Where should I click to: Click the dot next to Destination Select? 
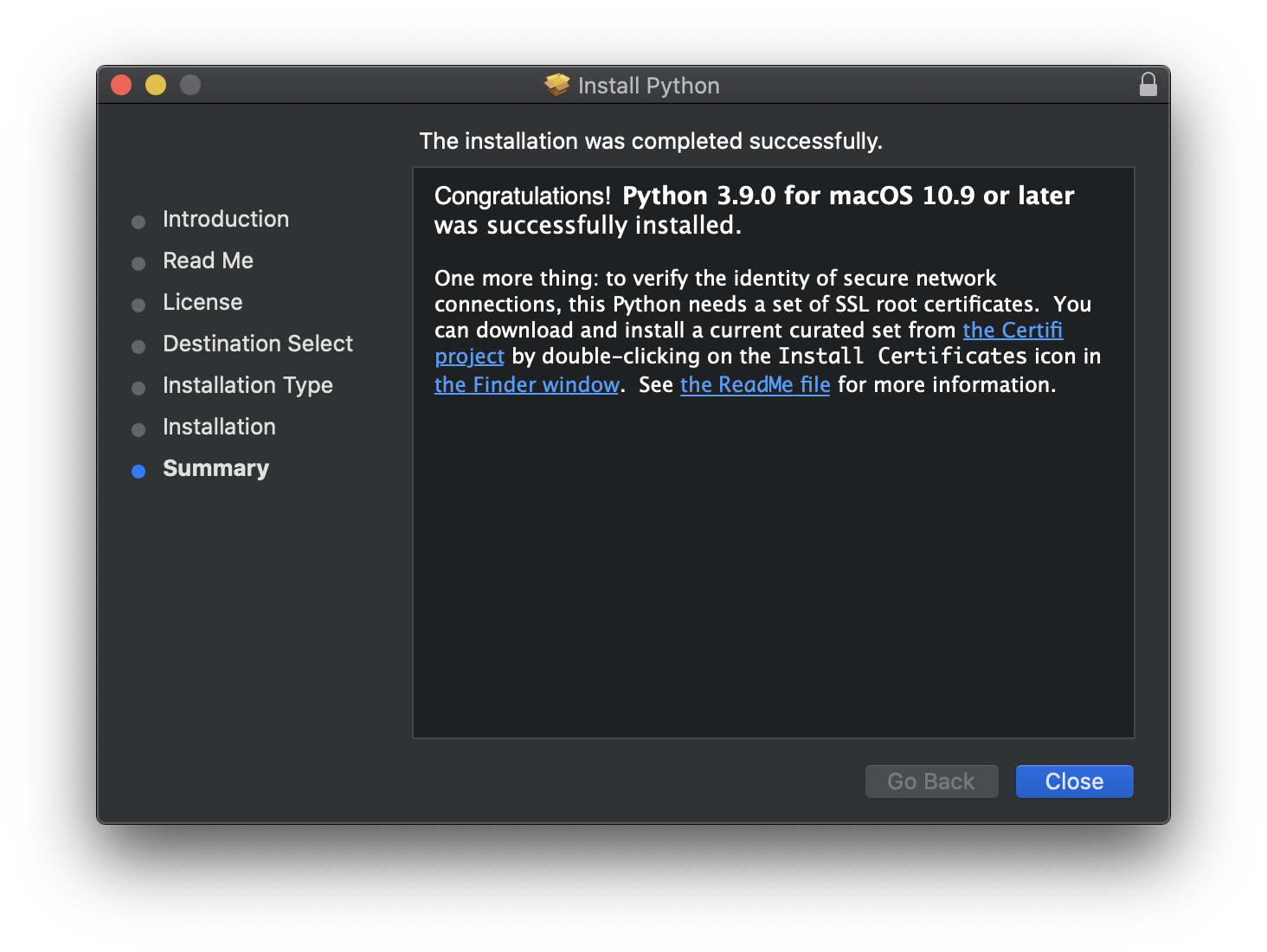(138, 346)
